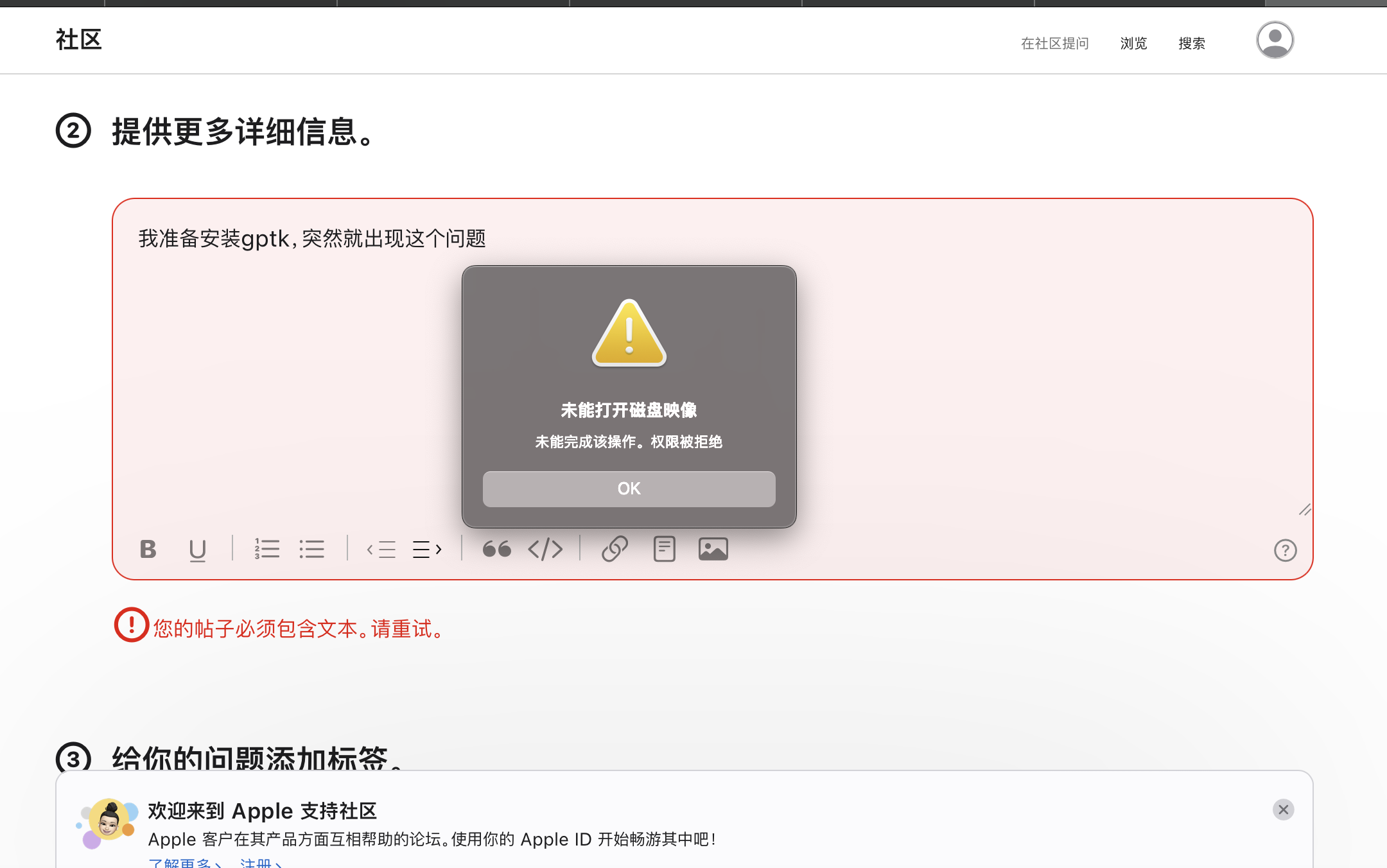Open the 浏览 navigation menu
Image resolution: width=1387 pixels, height=868 pixels.
click(1133, 44)
